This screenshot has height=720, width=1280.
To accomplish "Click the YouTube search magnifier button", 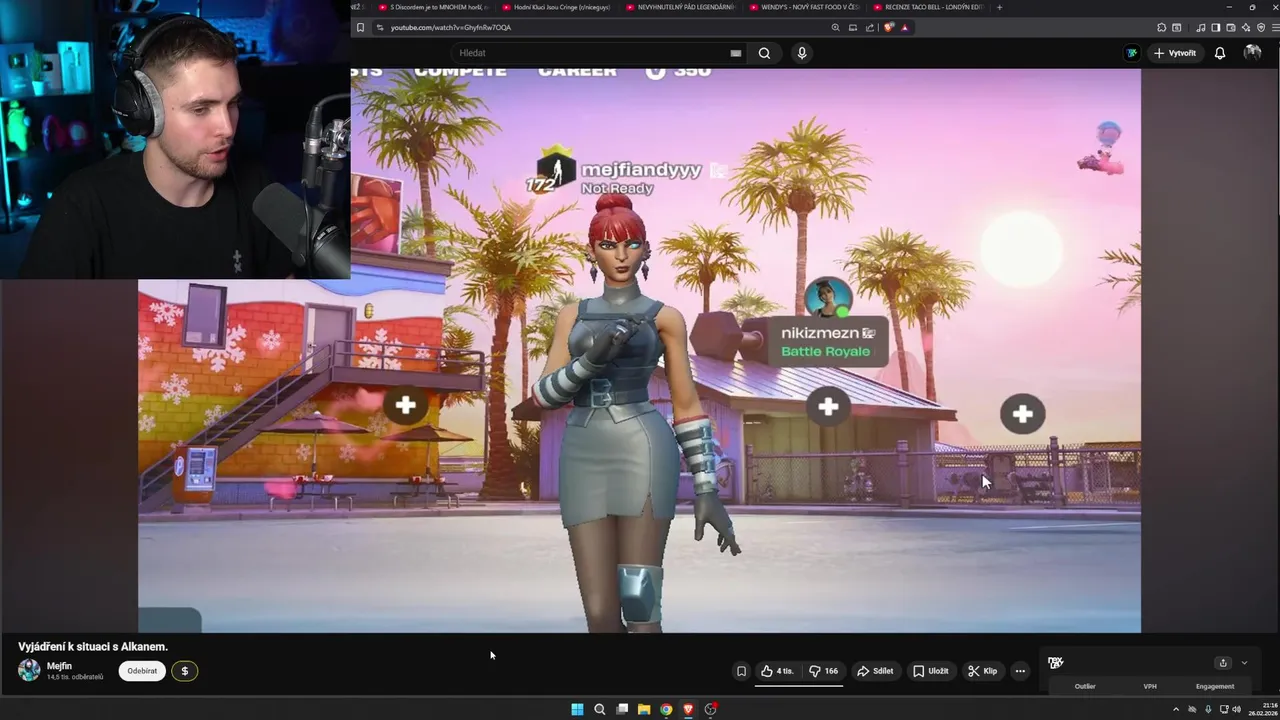I will click(x=764, y=53).
